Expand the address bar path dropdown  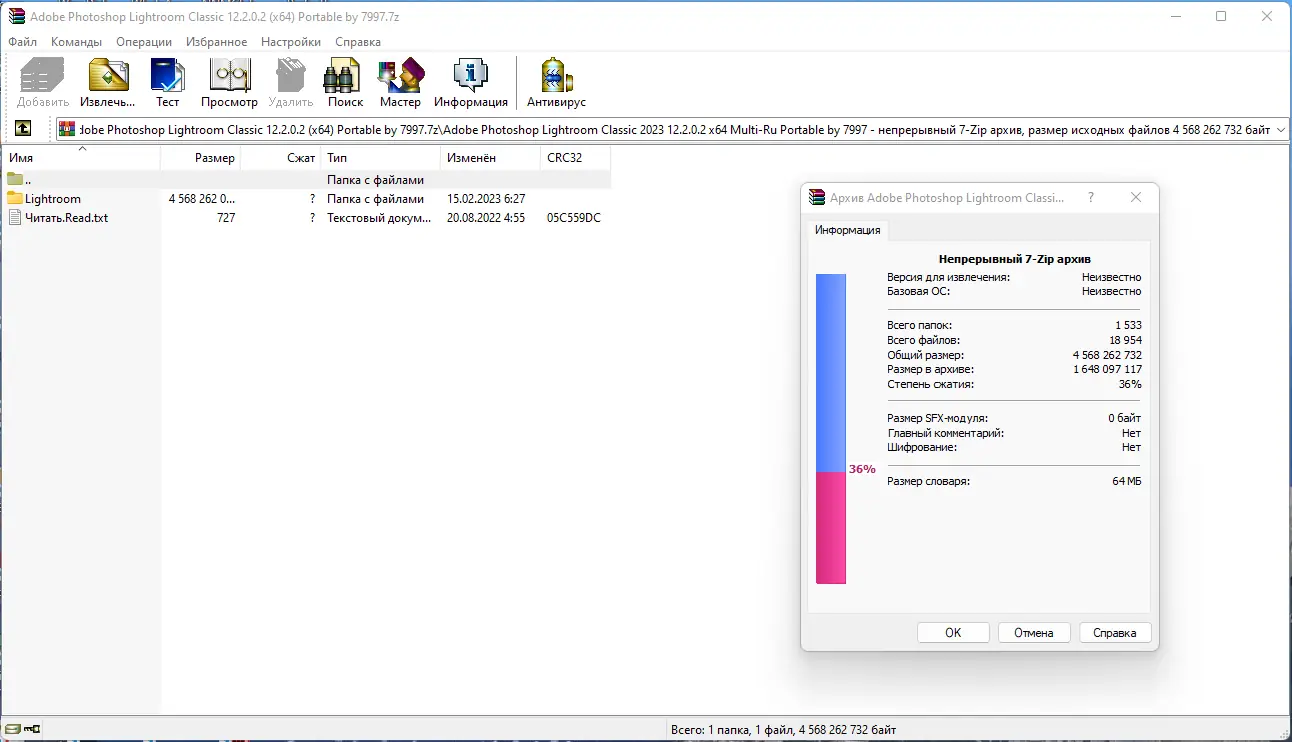tap(1281, 129)
